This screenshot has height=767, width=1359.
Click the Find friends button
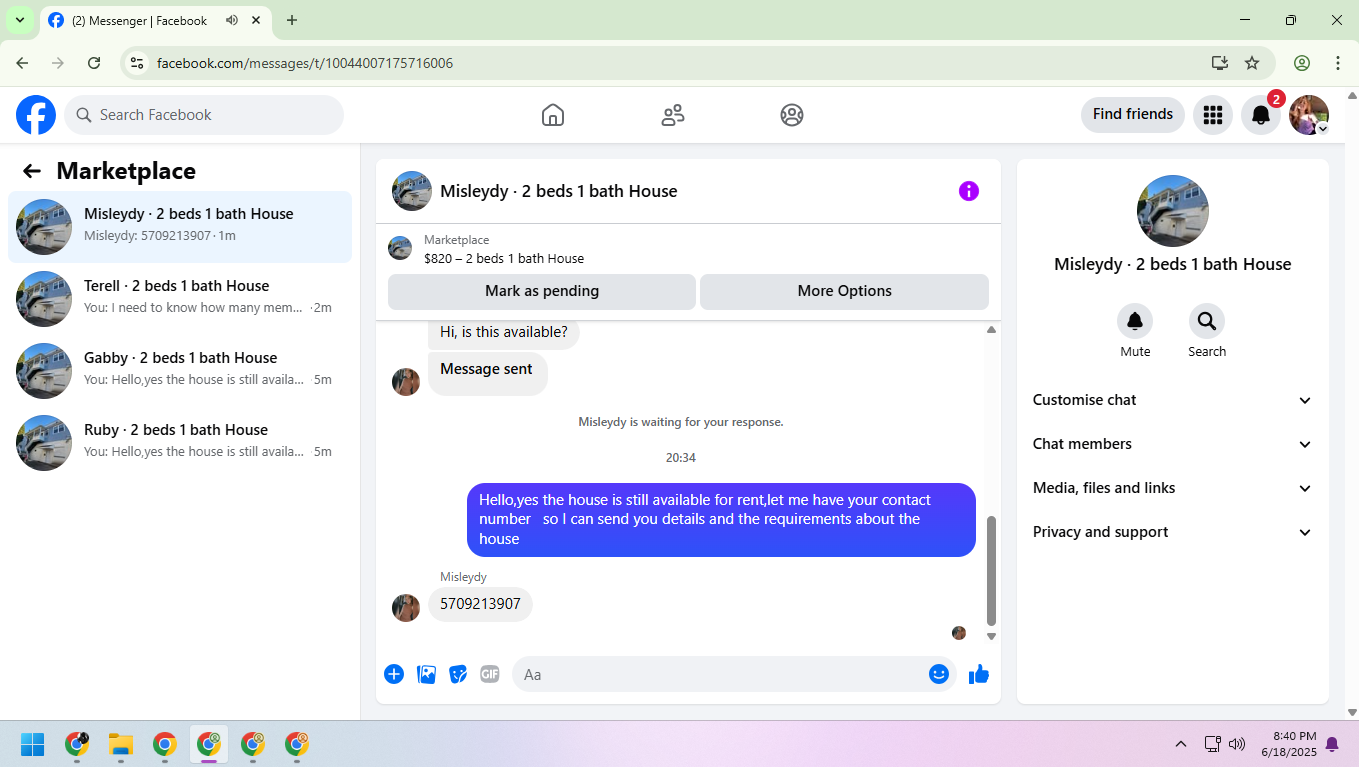tap(1133, 115)
